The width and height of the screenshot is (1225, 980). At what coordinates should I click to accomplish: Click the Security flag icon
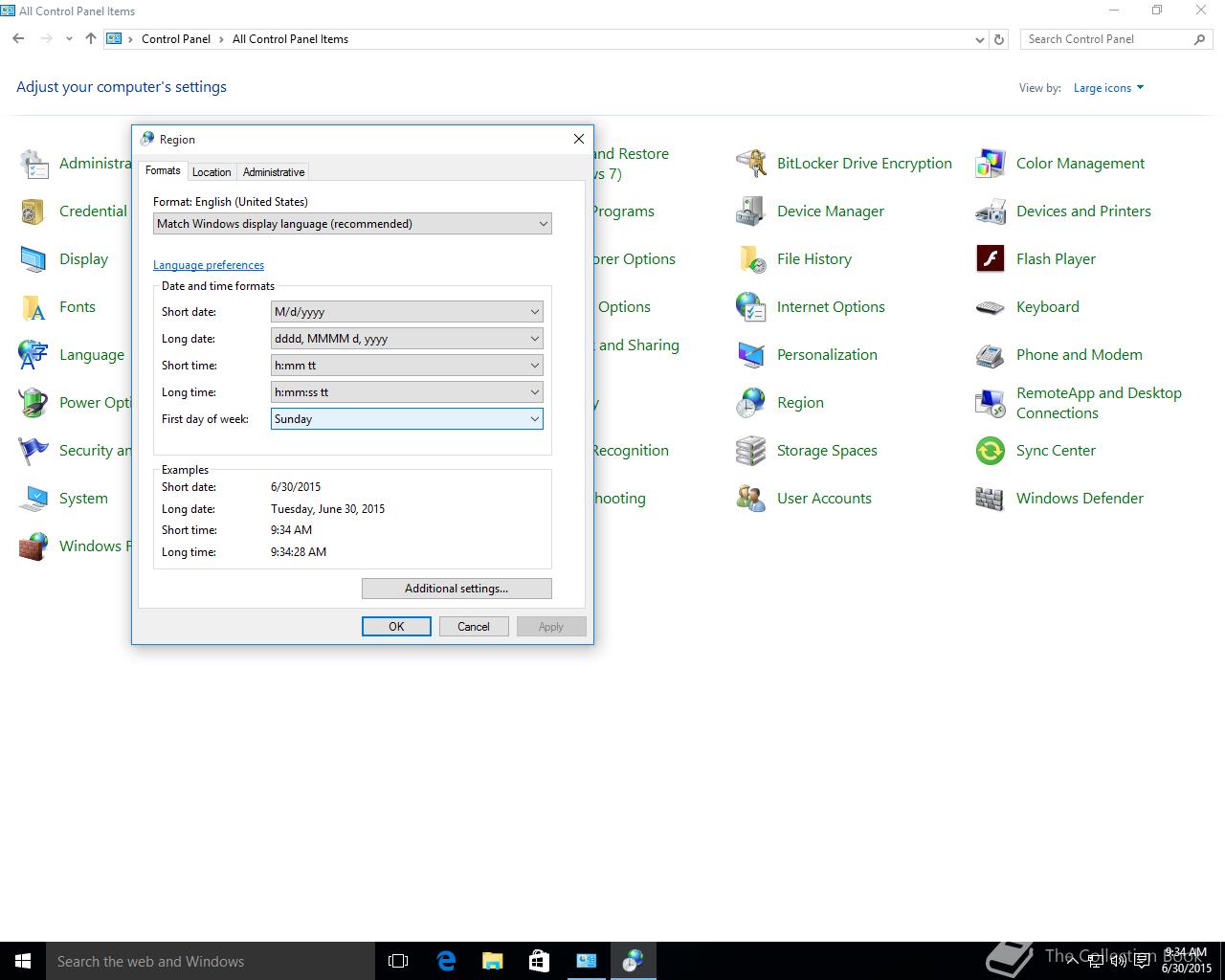point(33,451)
